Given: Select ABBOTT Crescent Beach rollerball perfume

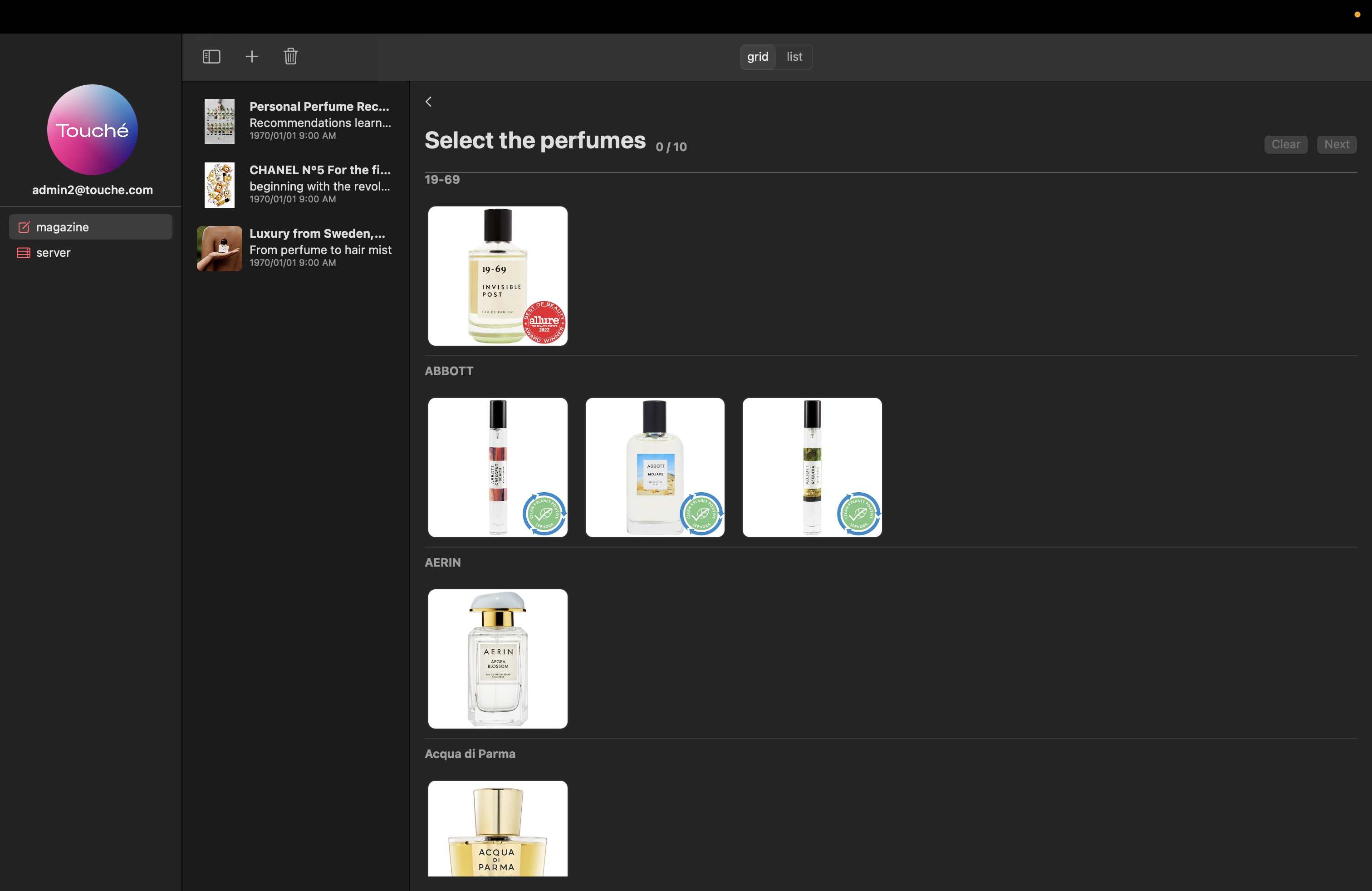Looking at the screenshot, I should (x=498, y=467).
